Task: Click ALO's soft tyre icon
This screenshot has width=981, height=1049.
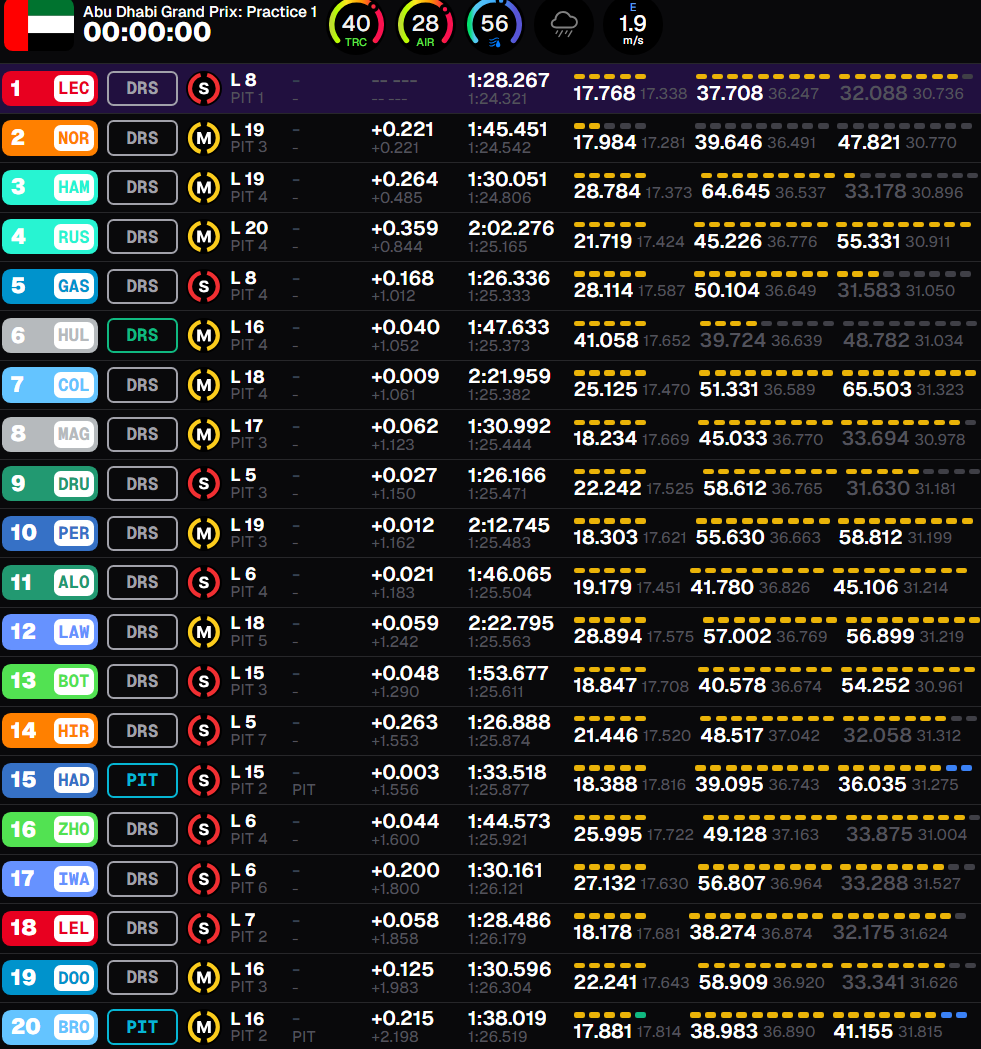Action: pos(204,583)
